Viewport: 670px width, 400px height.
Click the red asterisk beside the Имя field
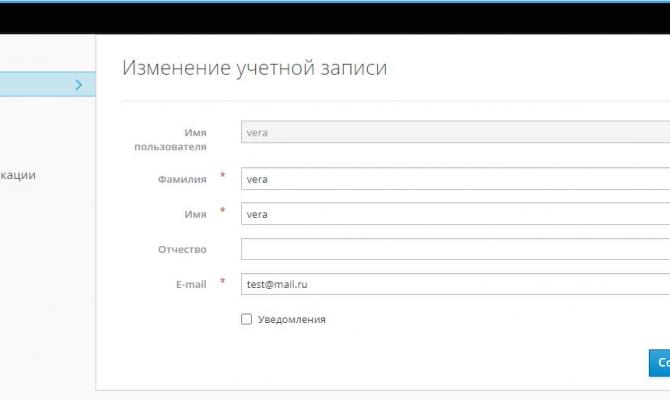223,212
